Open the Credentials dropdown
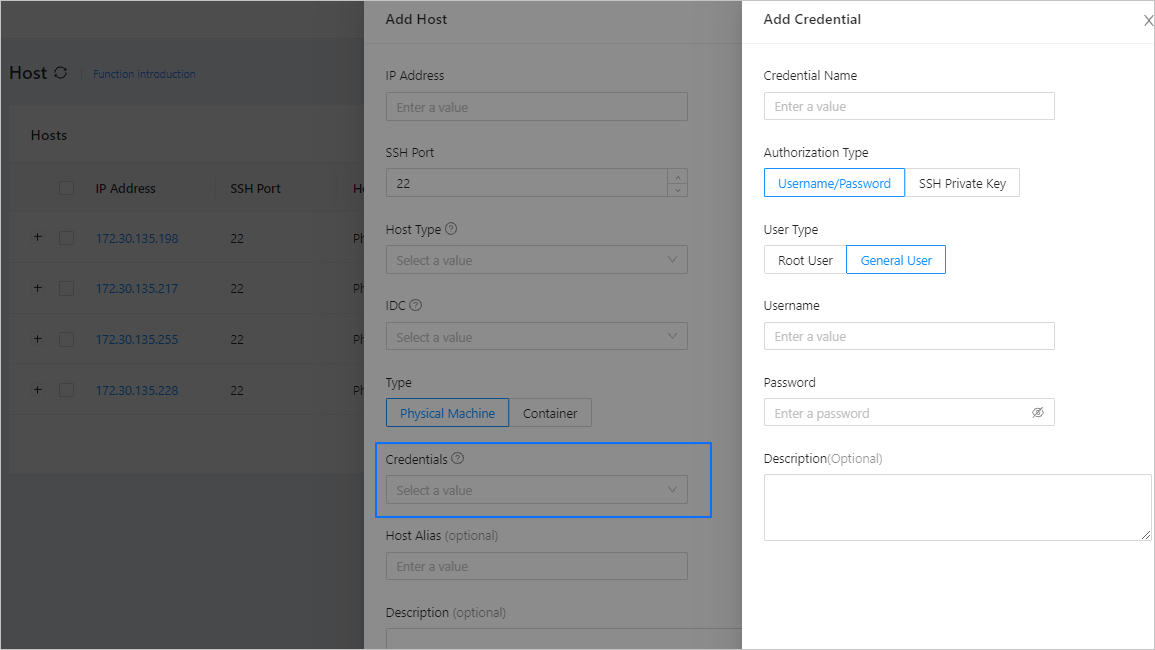 [536, 490]
